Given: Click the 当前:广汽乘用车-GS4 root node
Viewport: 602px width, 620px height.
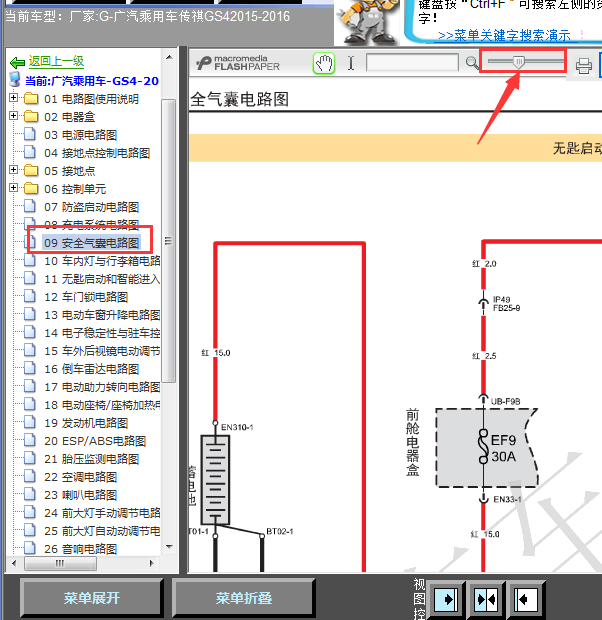Looking at the screenshot, I should pos(92,81).
